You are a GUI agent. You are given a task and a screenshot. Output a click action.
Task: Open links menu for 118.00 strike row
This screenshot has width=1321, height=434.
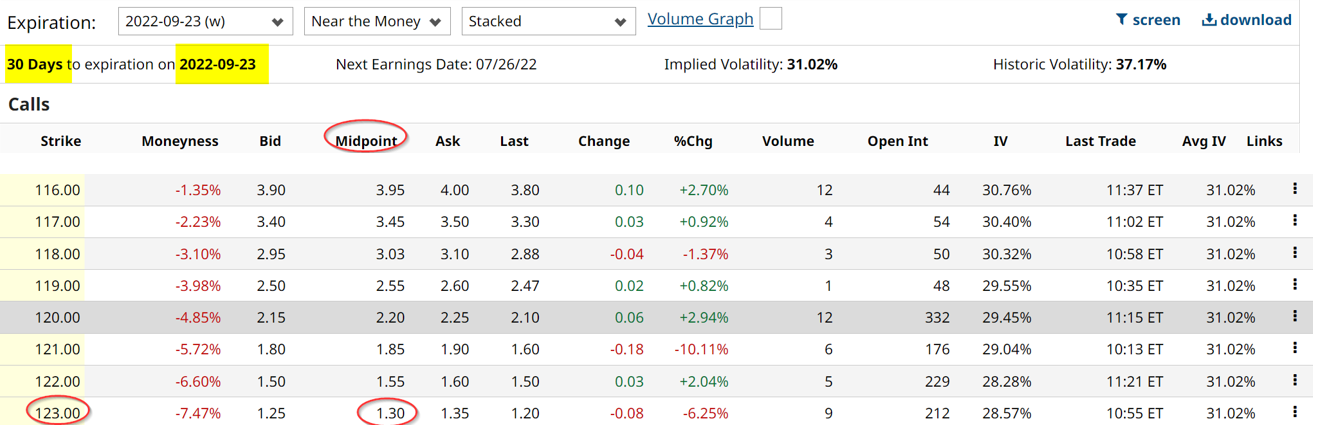click(1295, 253)
